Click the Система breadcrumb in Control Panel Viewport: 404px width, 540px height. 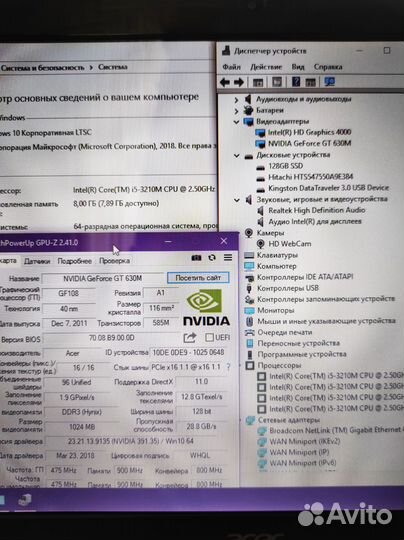click(113, 67)
